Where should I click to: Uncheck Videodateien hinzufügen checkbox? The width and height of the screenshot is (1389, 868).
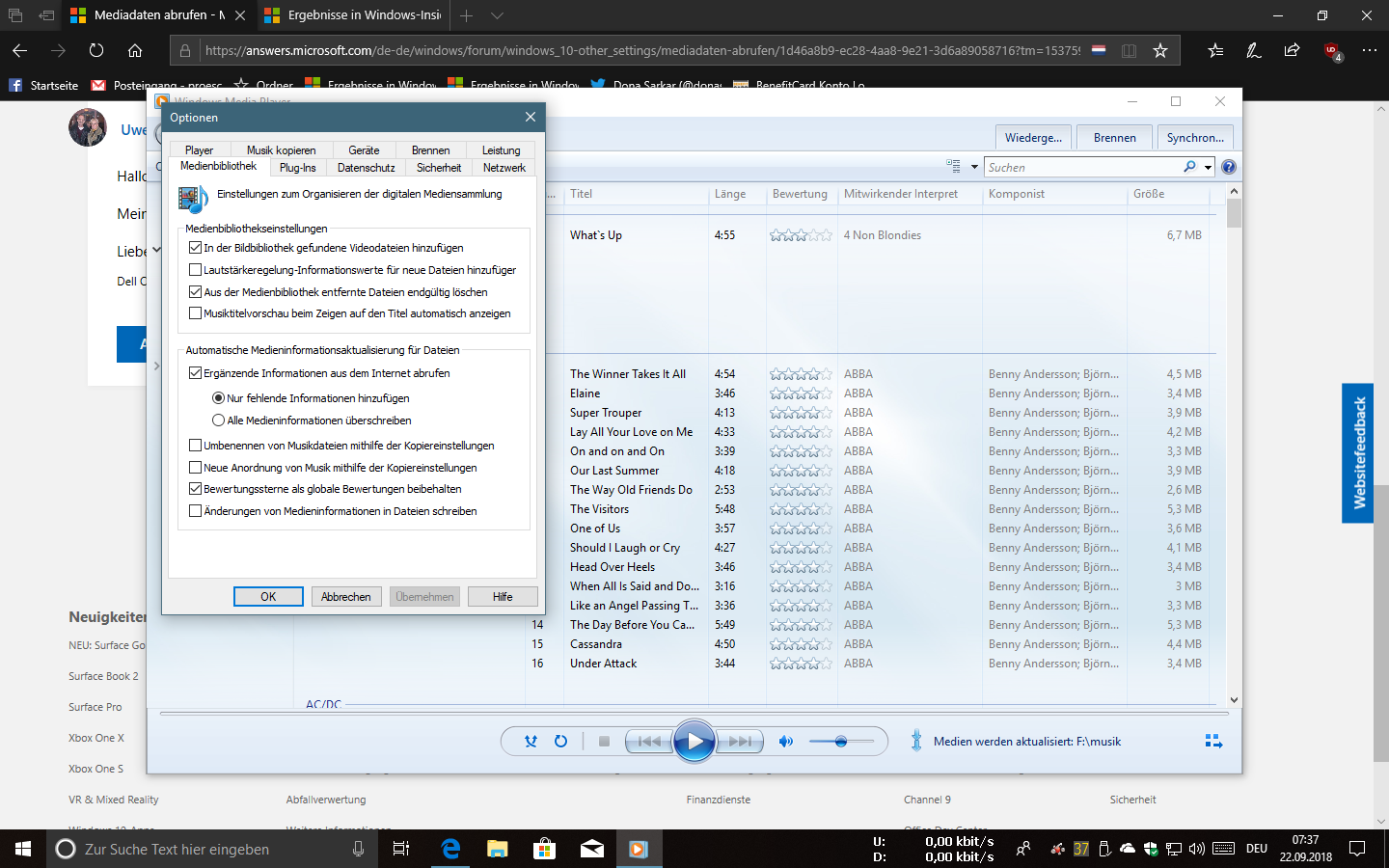tap(196, 248)
